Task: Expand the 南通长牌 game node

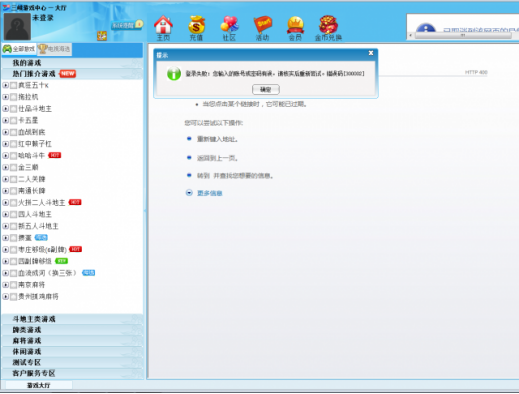Action: (x=6, y=191)
